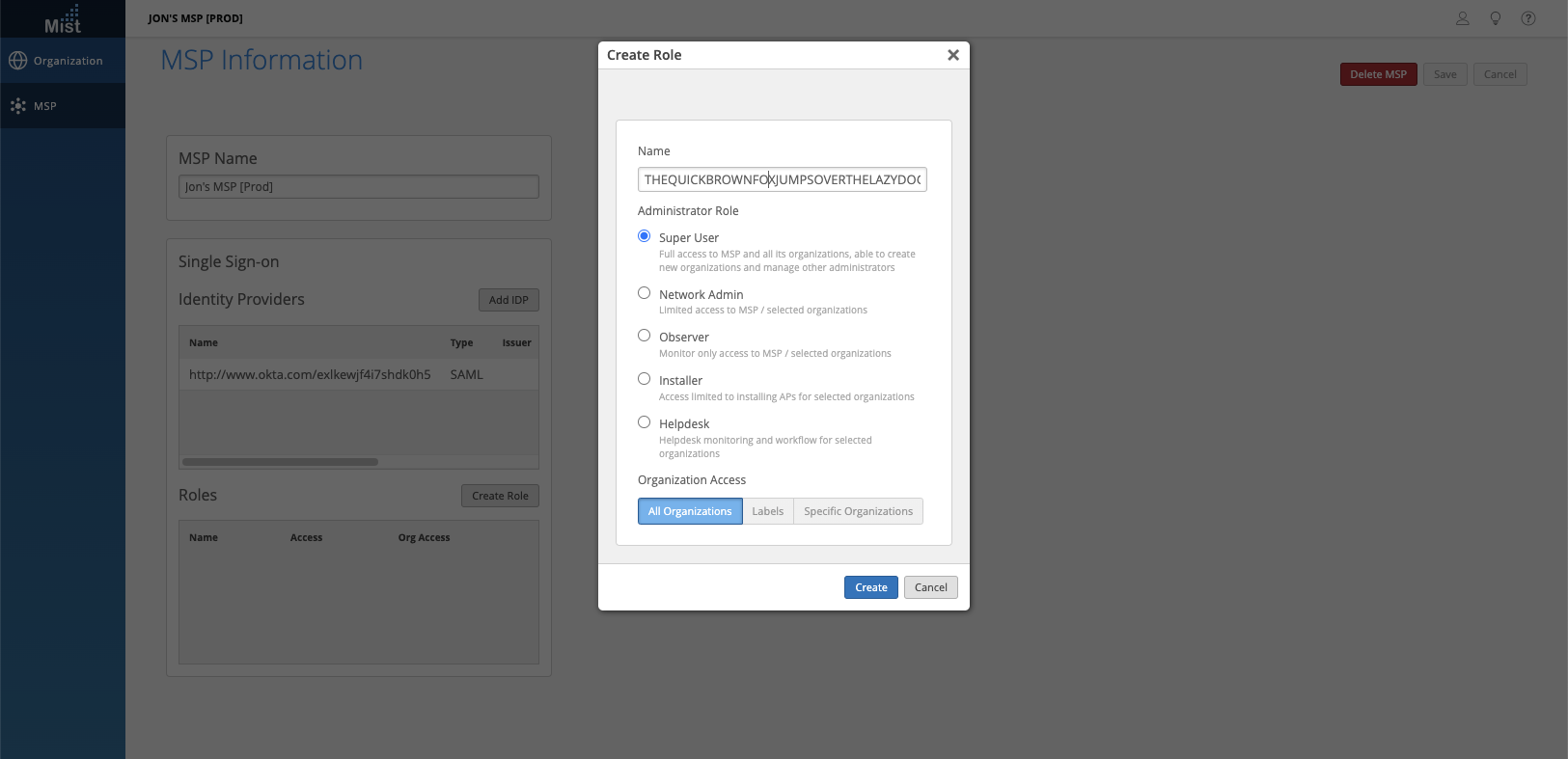1568x759 pixels.
Task: Choose the Network Admin role
Action: click(644, 293)
